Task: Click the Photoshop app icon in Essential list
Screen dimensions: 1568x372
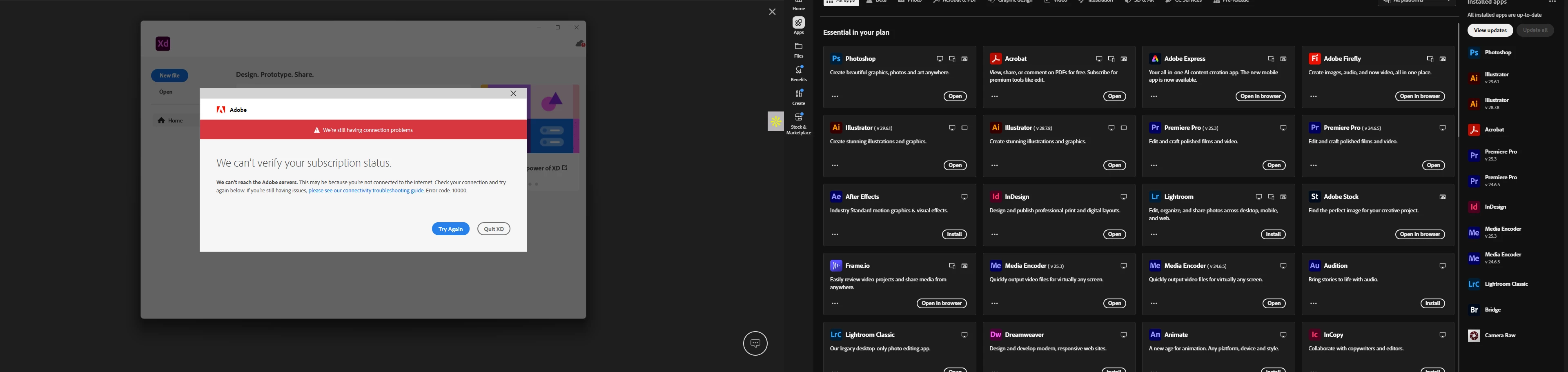Action: (836, 59)
